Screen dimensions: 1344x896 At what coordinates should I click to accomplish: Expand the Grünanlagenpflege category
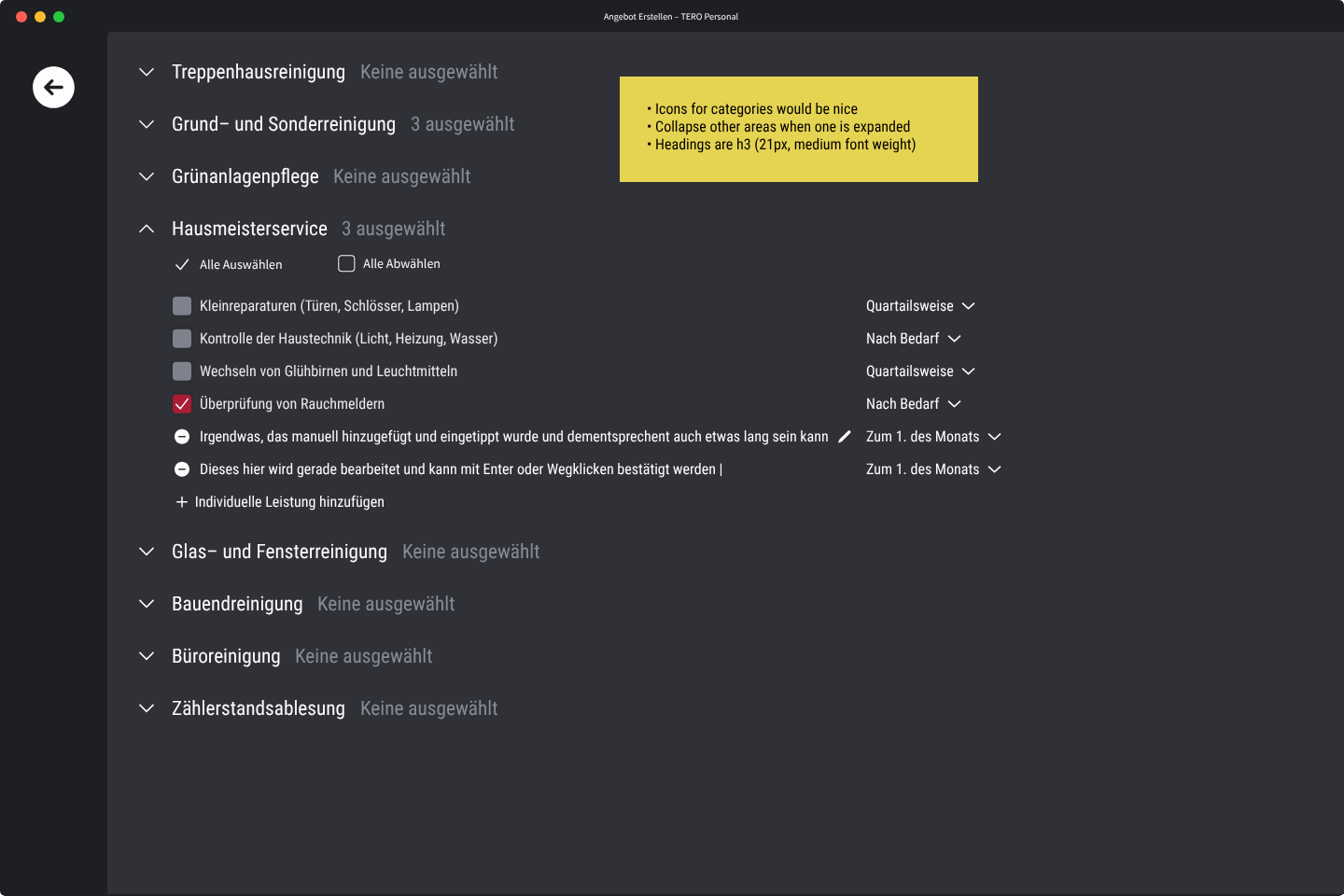147,176
